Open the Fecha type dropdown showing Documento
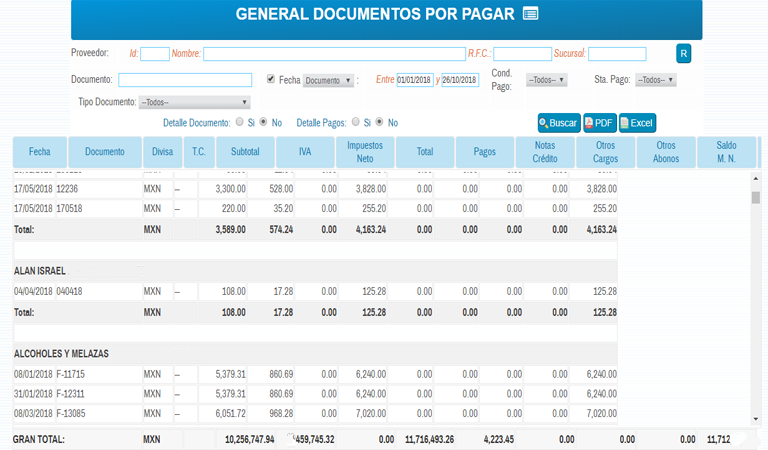This screenshot has width=768, height=450. click(x=328, y=80)
